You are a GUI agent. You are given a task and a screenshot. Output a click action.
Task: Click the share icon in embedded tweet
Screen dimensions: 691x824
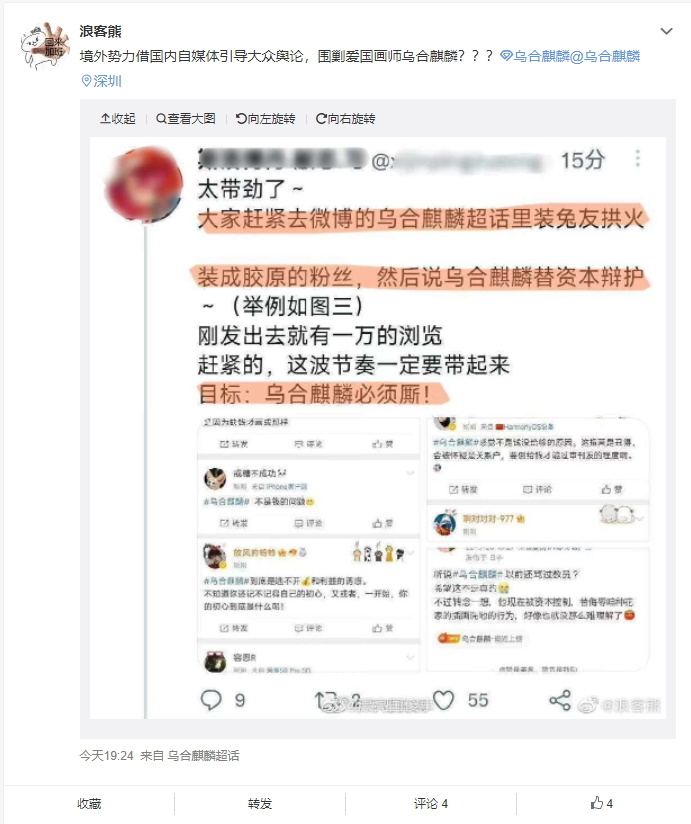coord(560,700)
